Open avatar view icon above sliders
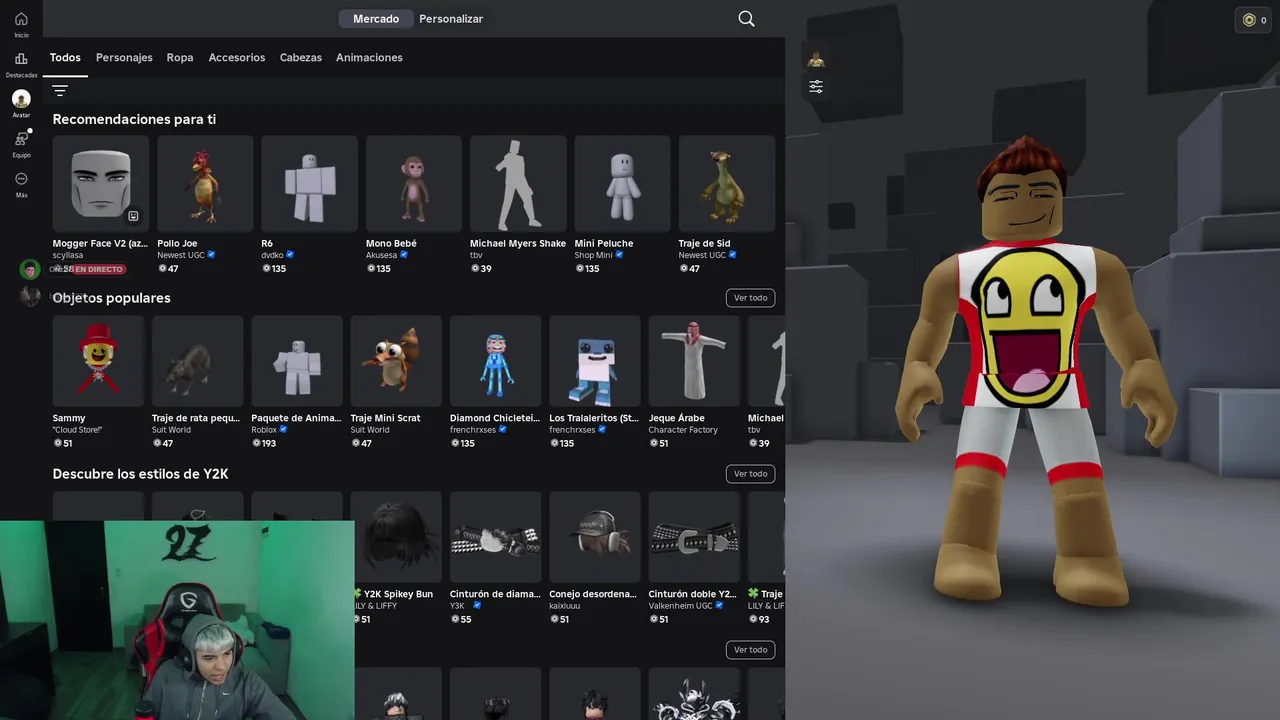1280x720 pixels. click(x=816, y=59)
